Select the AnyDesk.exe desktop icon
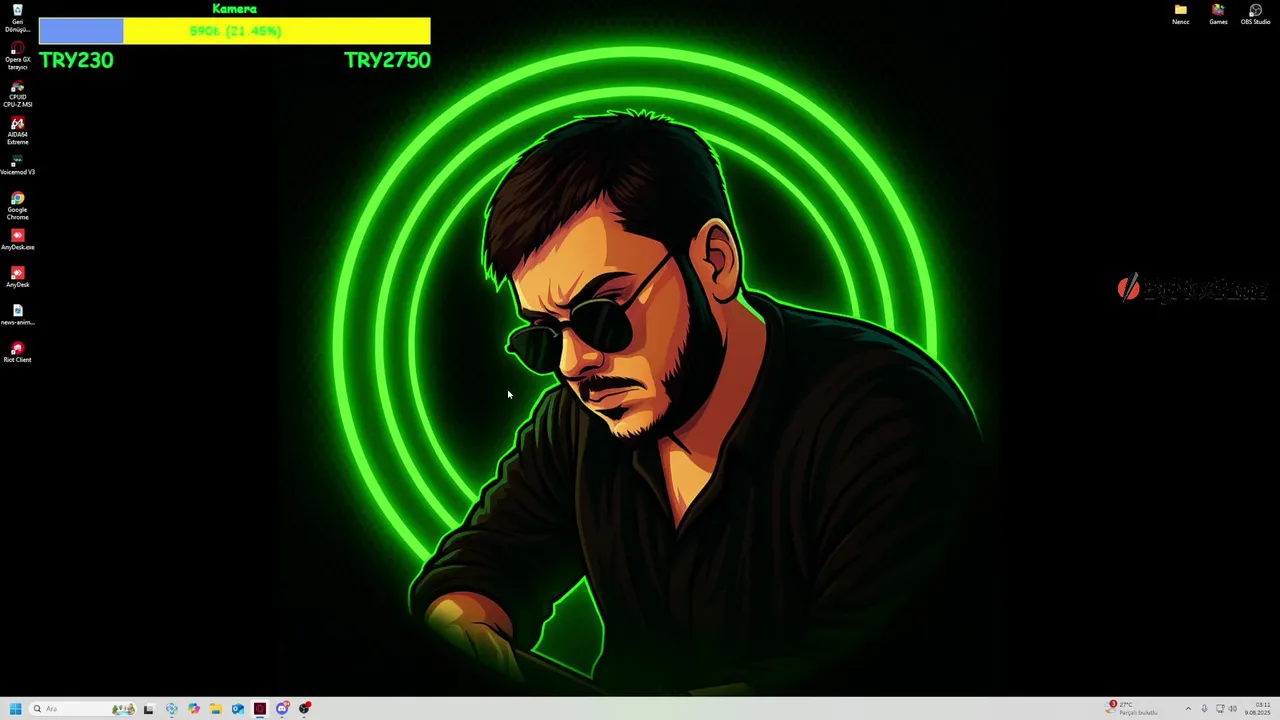This screenshot has width=1280, height=720. pos(17,240)
